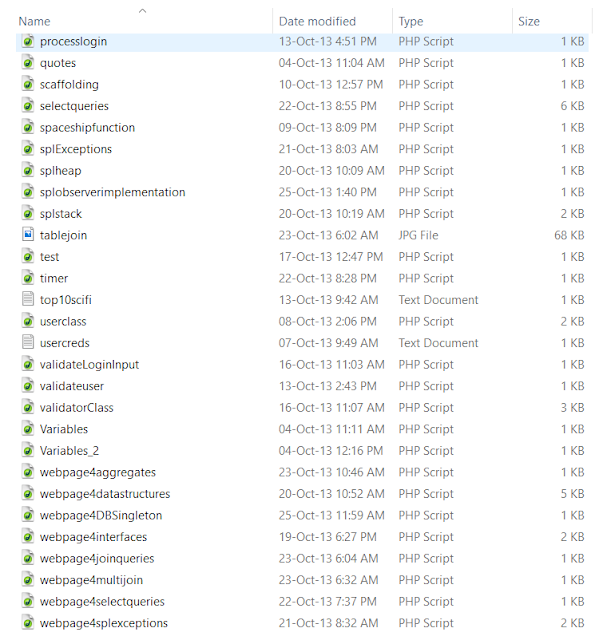Image resolution: width=595 pixels, height=640 pixels.
Task: Select the userclass PHP icon
Action: (28, 322)
